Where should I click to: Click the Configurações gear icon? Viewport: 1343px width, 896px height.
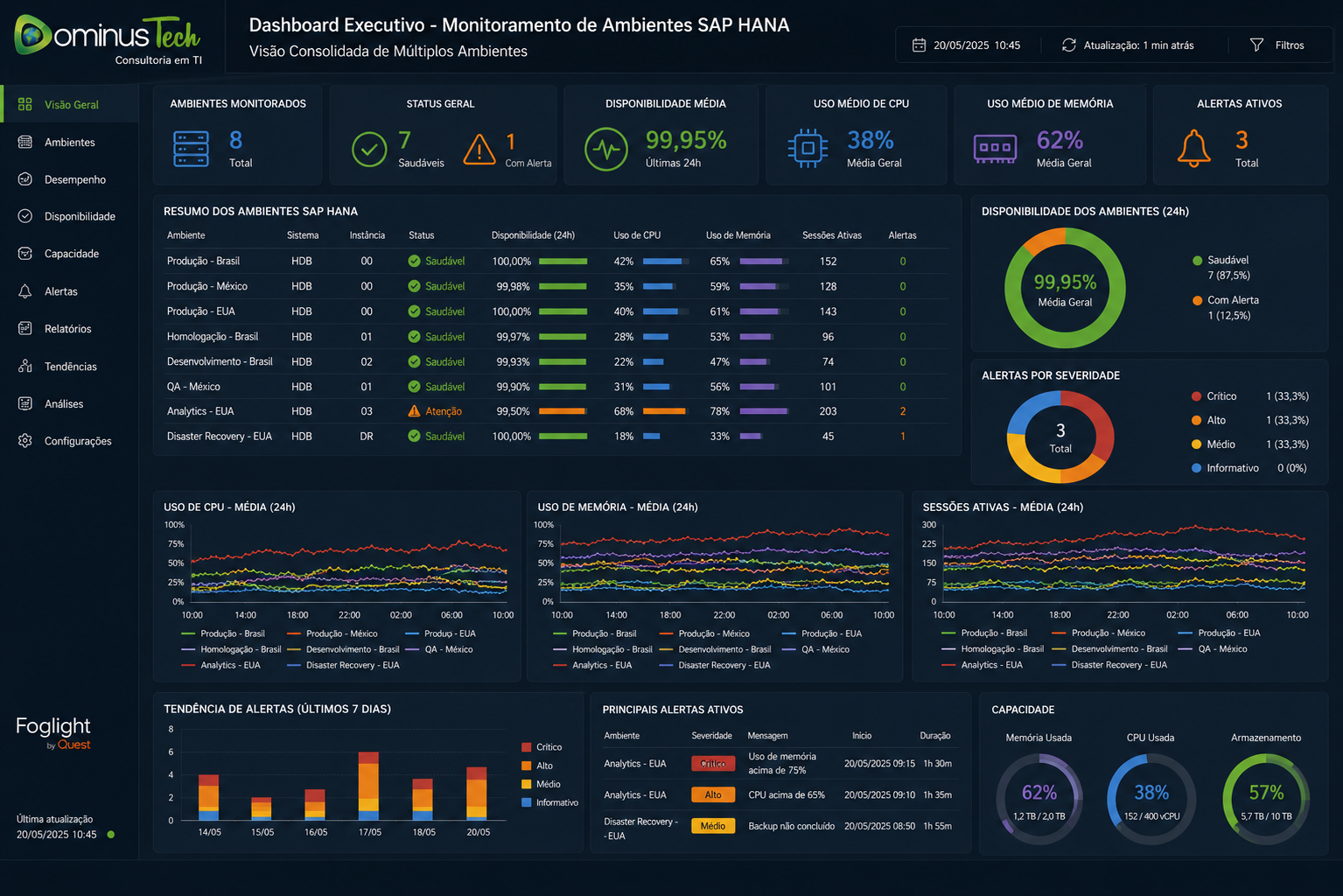(25, 441)
